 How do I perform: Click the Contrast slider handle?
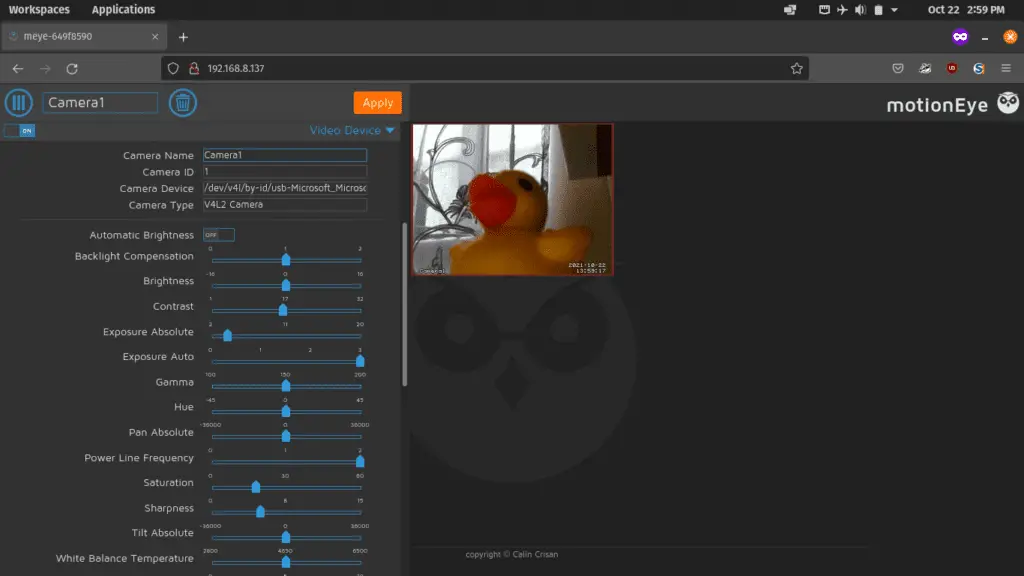coord(283,310)
